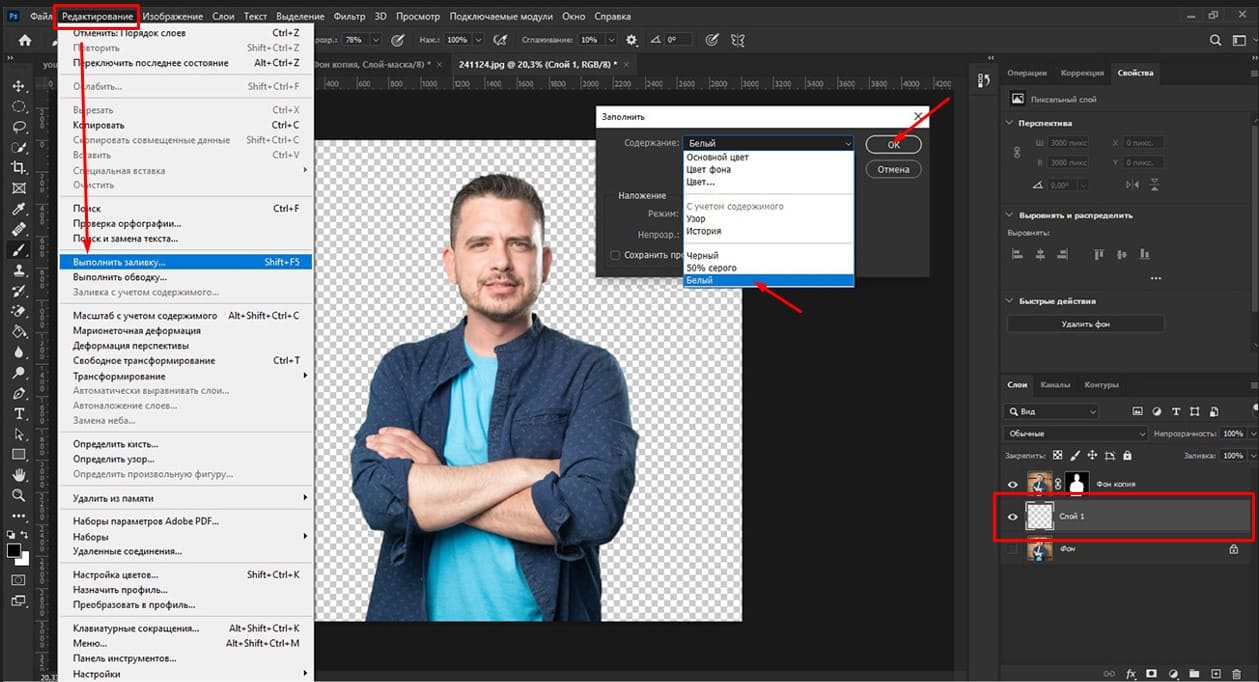Expand the Содержание dropdown in fill dialog
Screen dimensions: 1259x682
tap(768, 143)
